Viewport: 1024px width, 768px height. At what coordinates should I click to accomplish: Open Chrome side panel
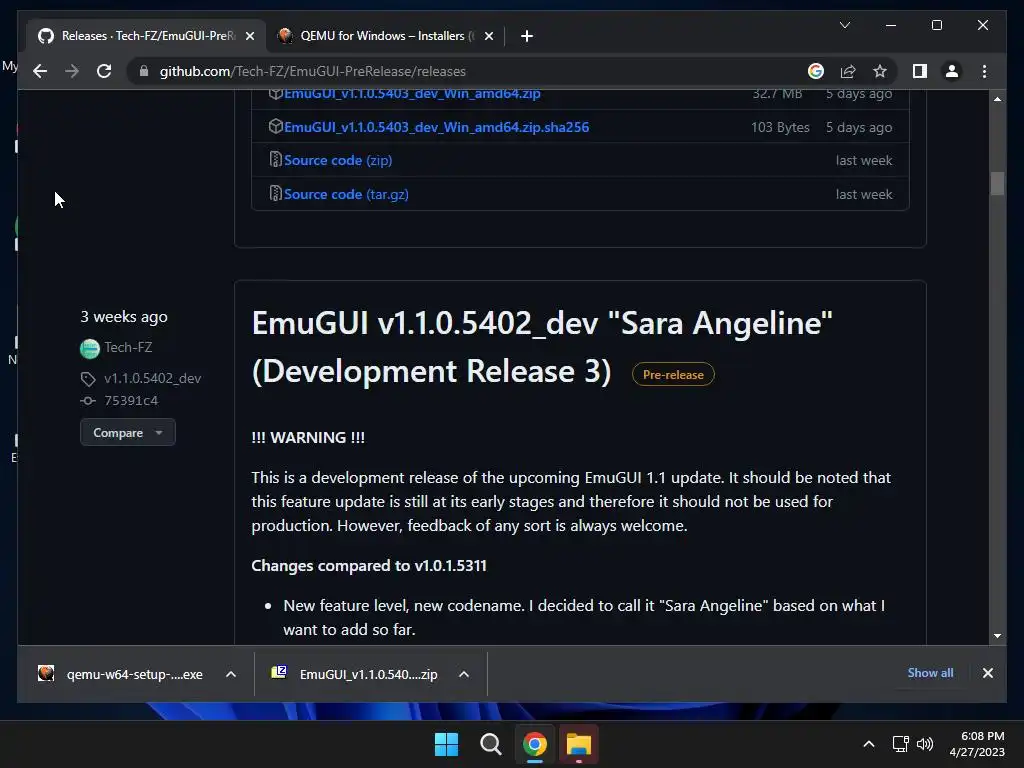(920, 71)
